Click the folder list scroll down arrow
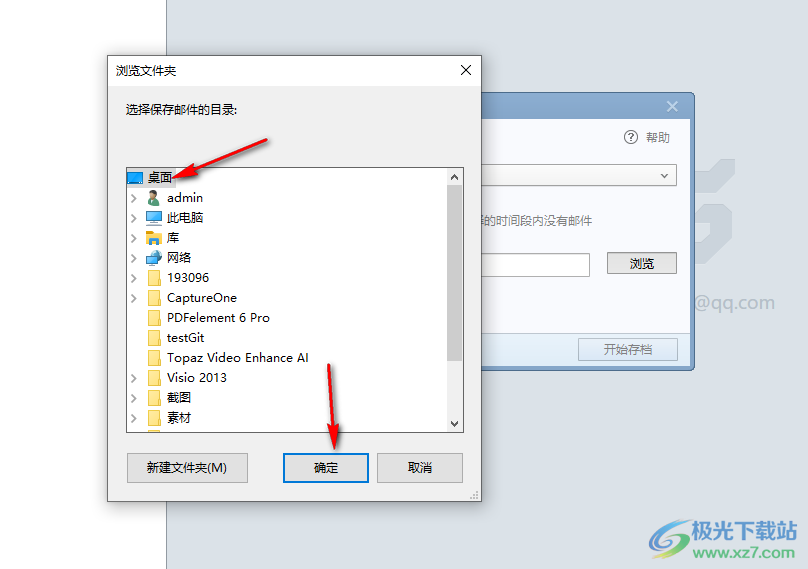This screenshot has width=808, height=569. click(x=454, y=424)
